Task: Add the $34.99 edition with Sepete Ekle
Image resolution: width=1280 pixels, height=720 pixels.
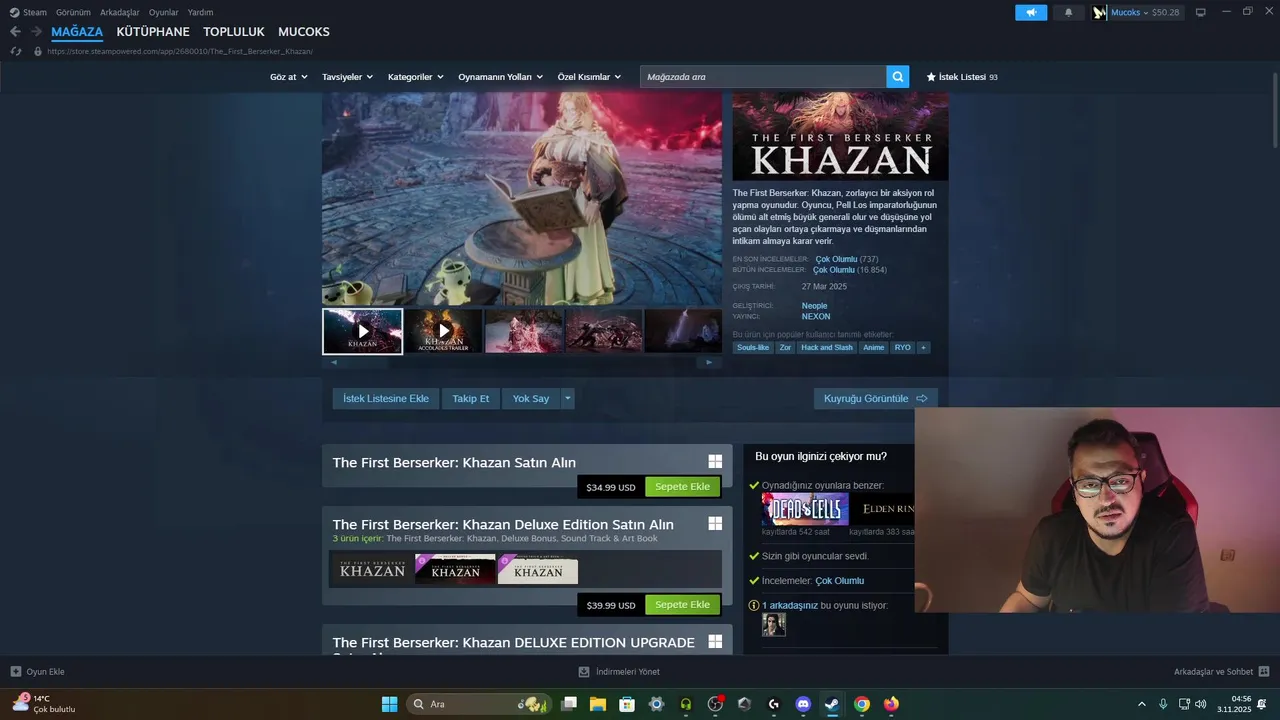Action: click(683, 487)
